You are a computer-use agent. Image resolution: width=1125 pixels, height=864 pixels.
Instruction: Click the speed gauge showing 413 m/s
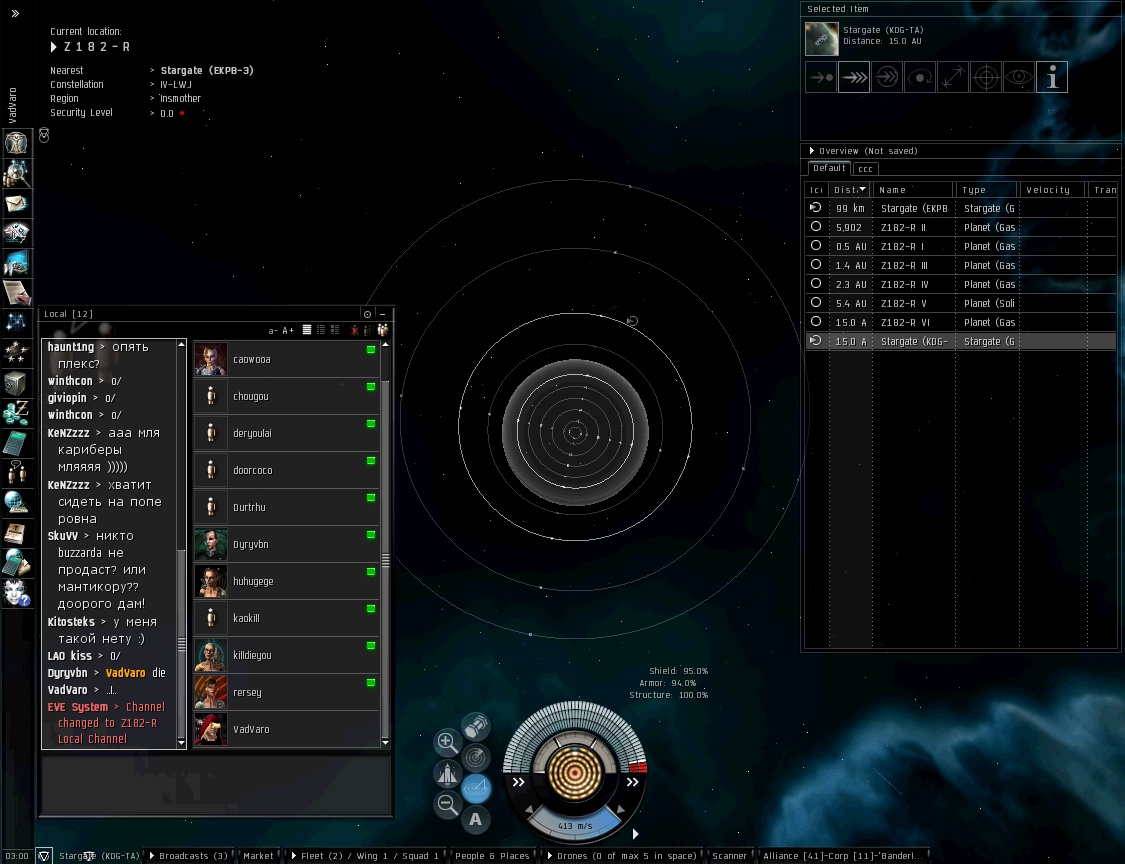point(575,825)
